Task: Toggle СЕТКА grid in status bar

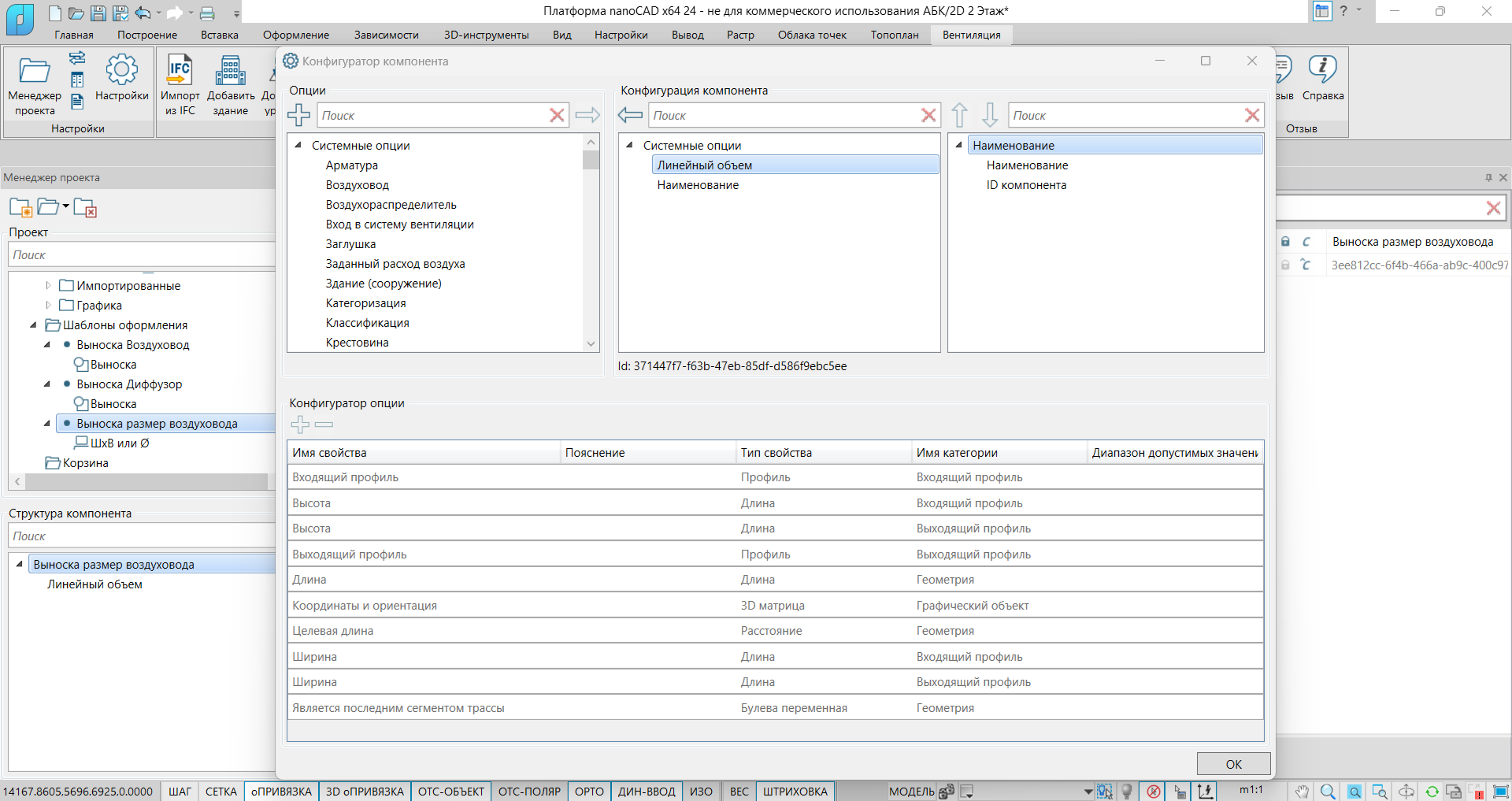Action: (220, 792)
